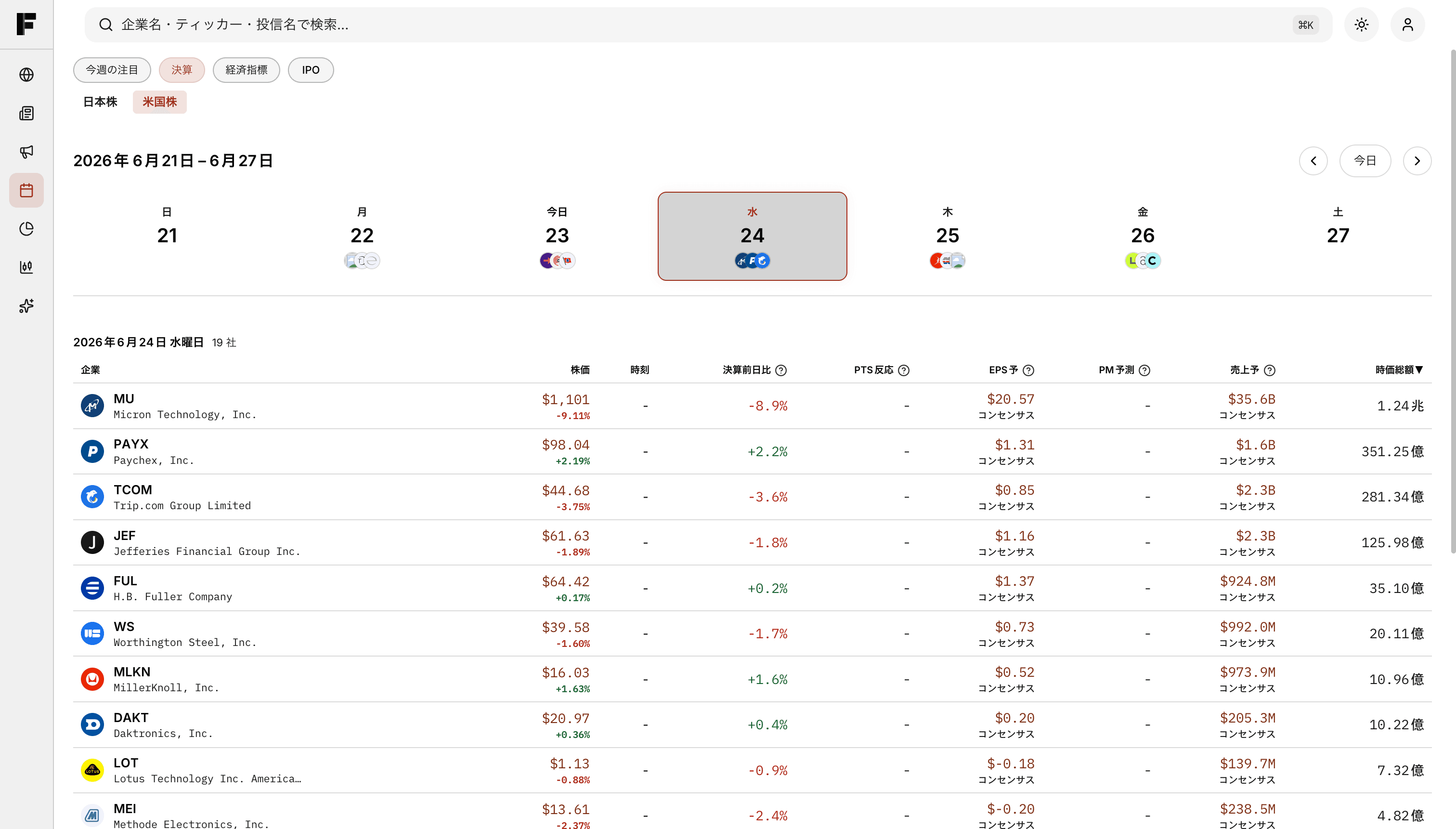Open TCOM ticker row link
The height and width of the screenshot is (829, 1456).
(x=132, y=490)
